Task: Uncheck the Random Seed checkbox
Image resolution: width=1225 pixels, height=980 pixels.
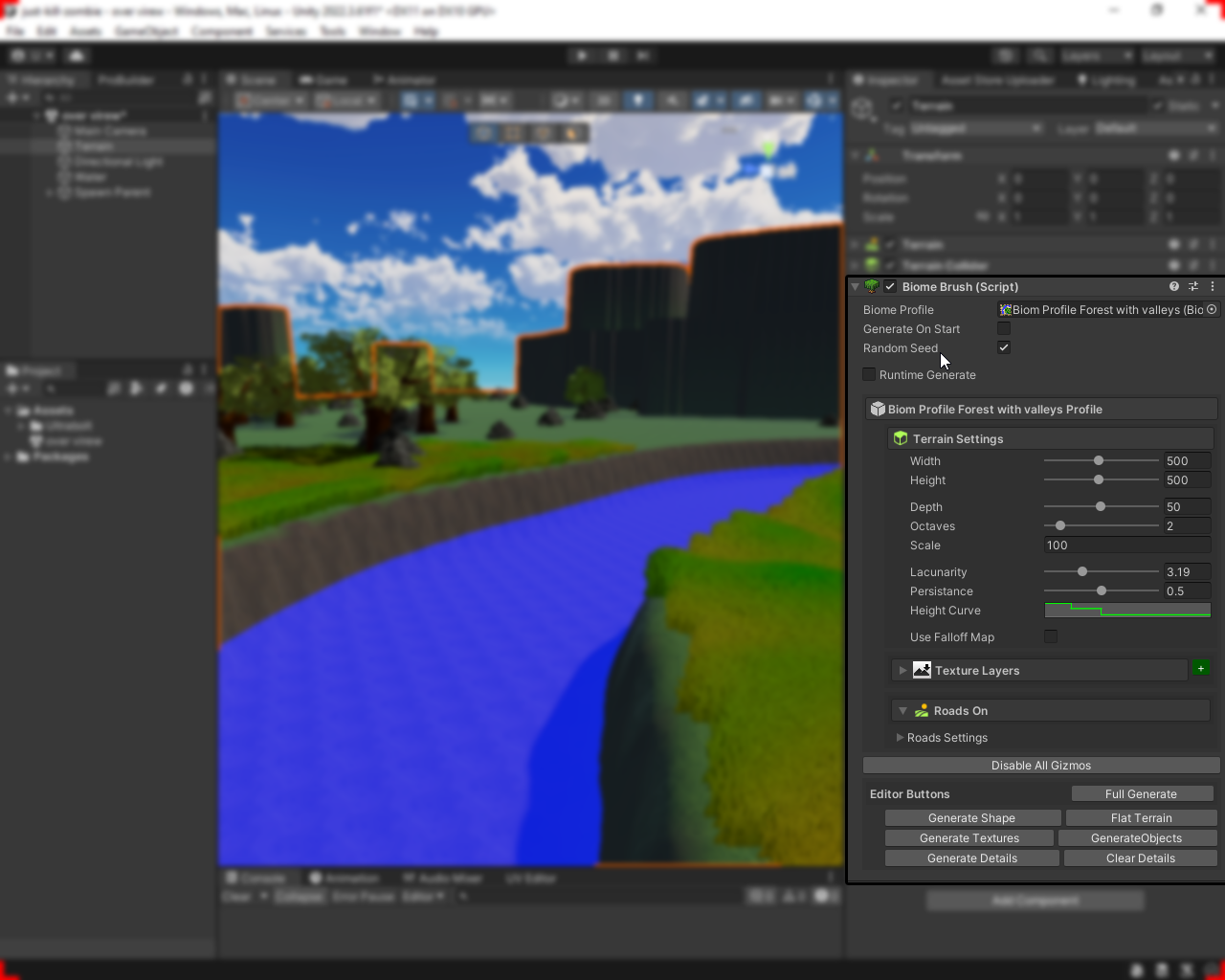Action: tap(1004, 347)
